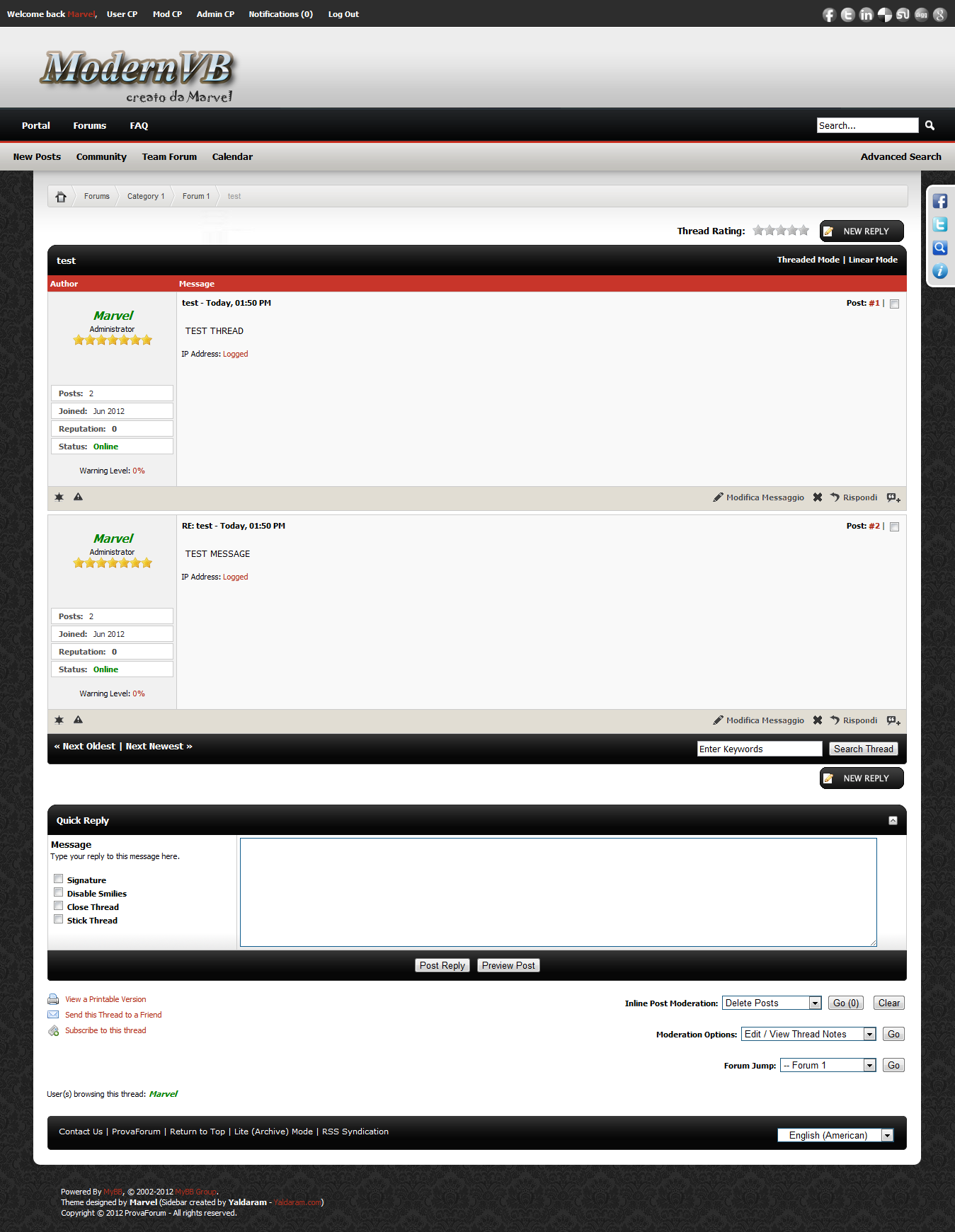Enable the Signature checkbox
Screen dimensions: 955x1232
tap(59, 880)
